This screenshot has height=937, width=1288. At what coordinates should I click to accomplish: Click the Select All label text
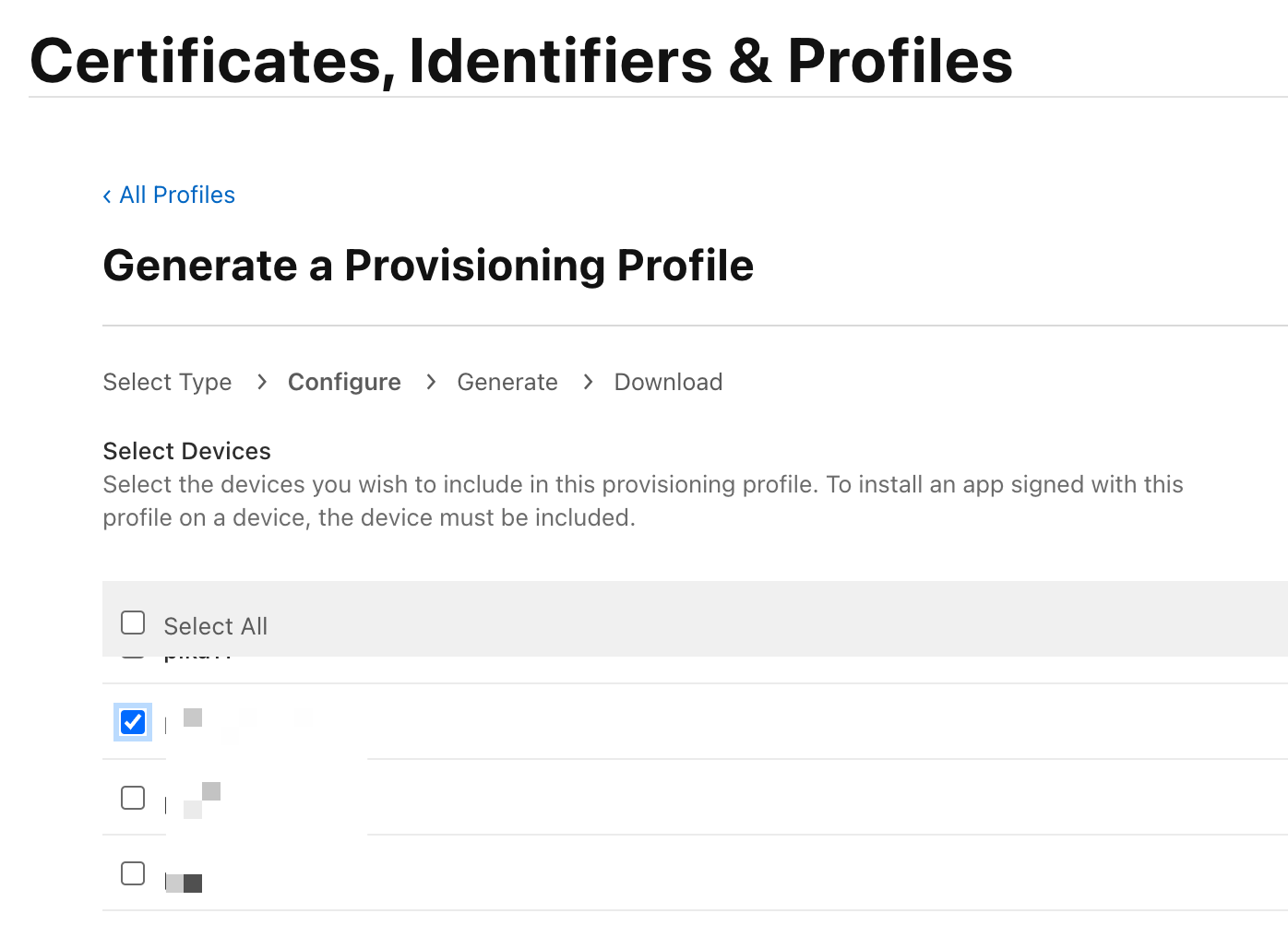tap(215, 627)
